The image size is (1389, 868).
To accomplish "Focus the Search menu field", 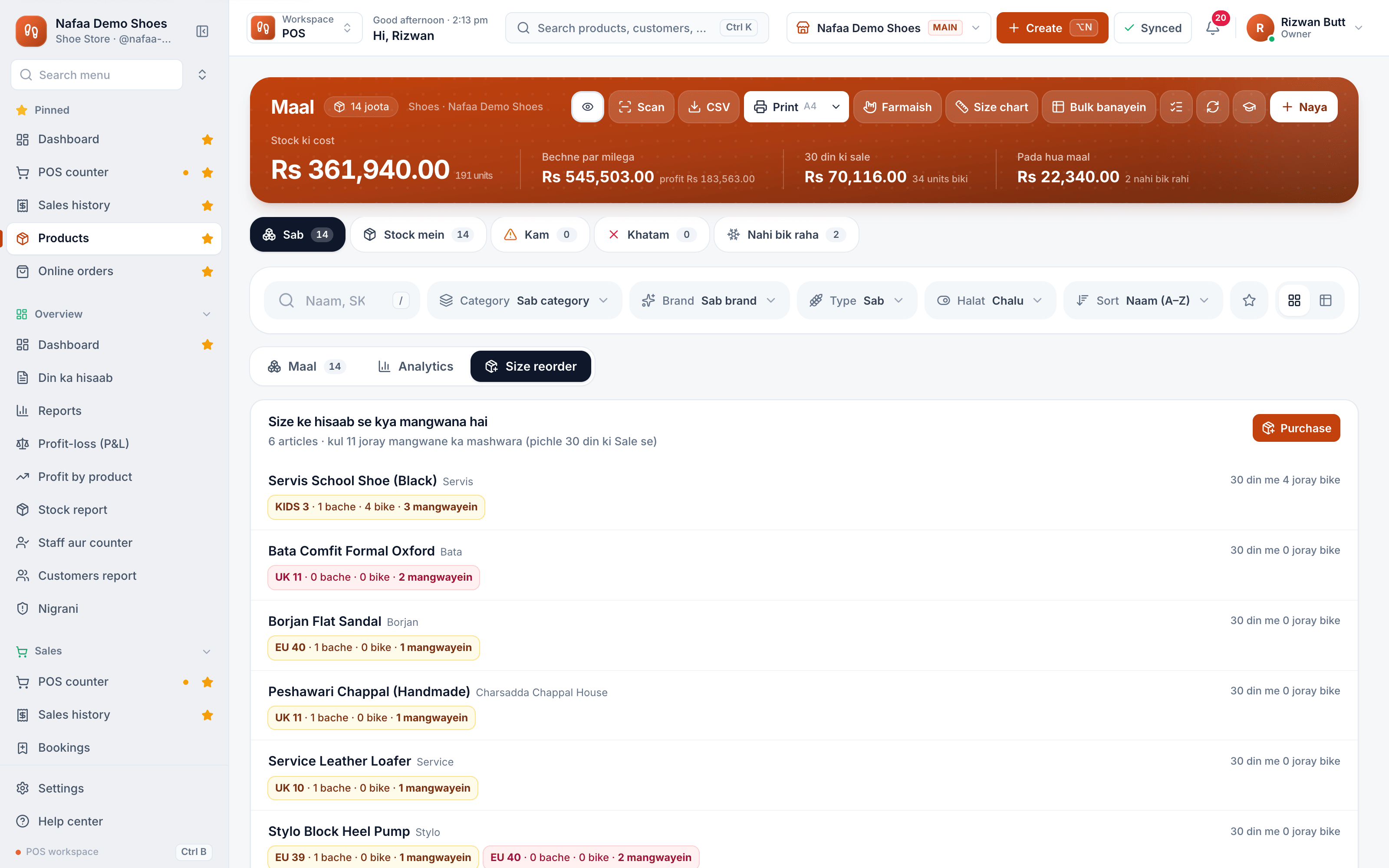I will point(97,75).
